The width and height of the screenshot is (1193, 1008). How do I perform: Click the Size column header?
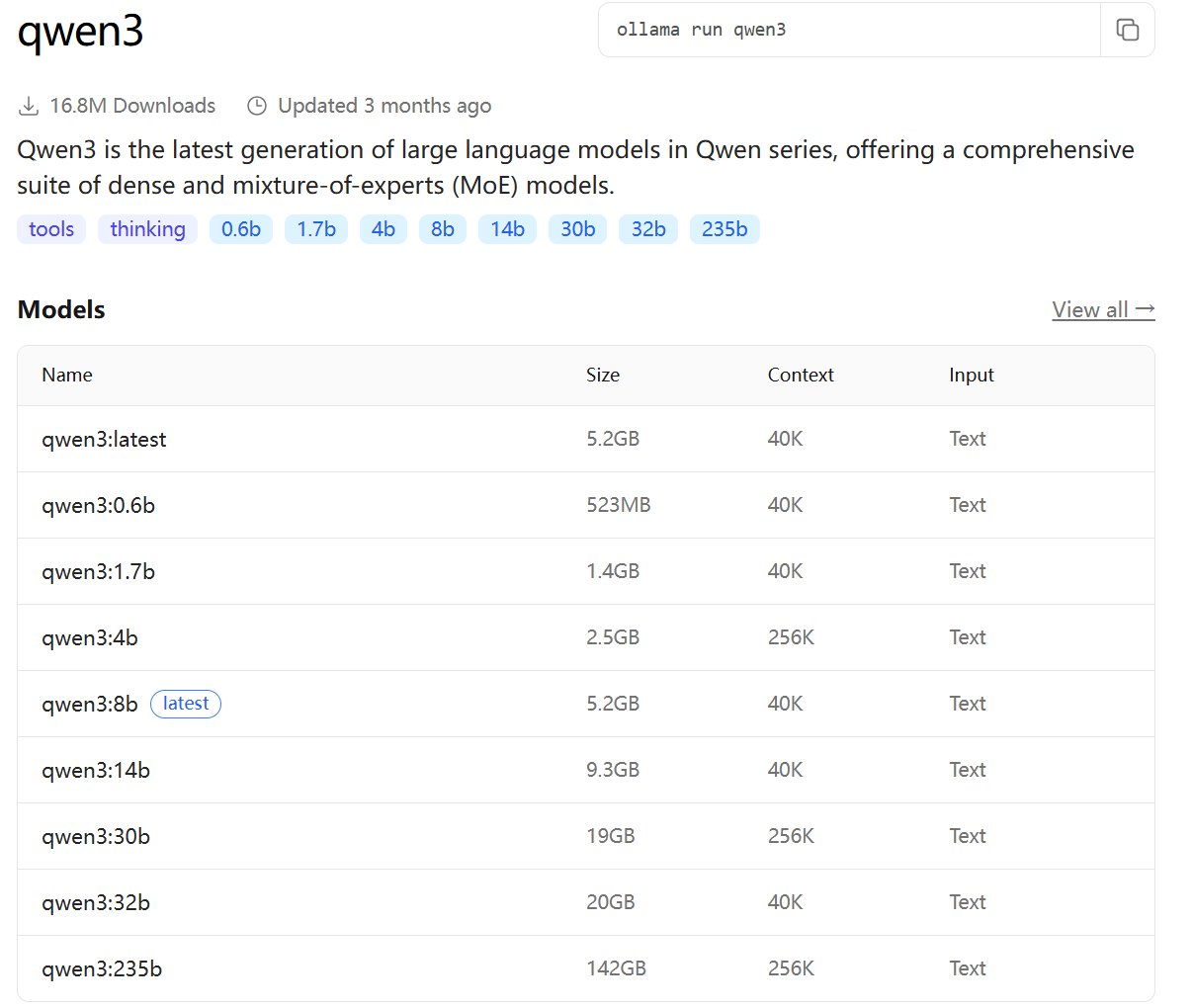click(603, 376)
